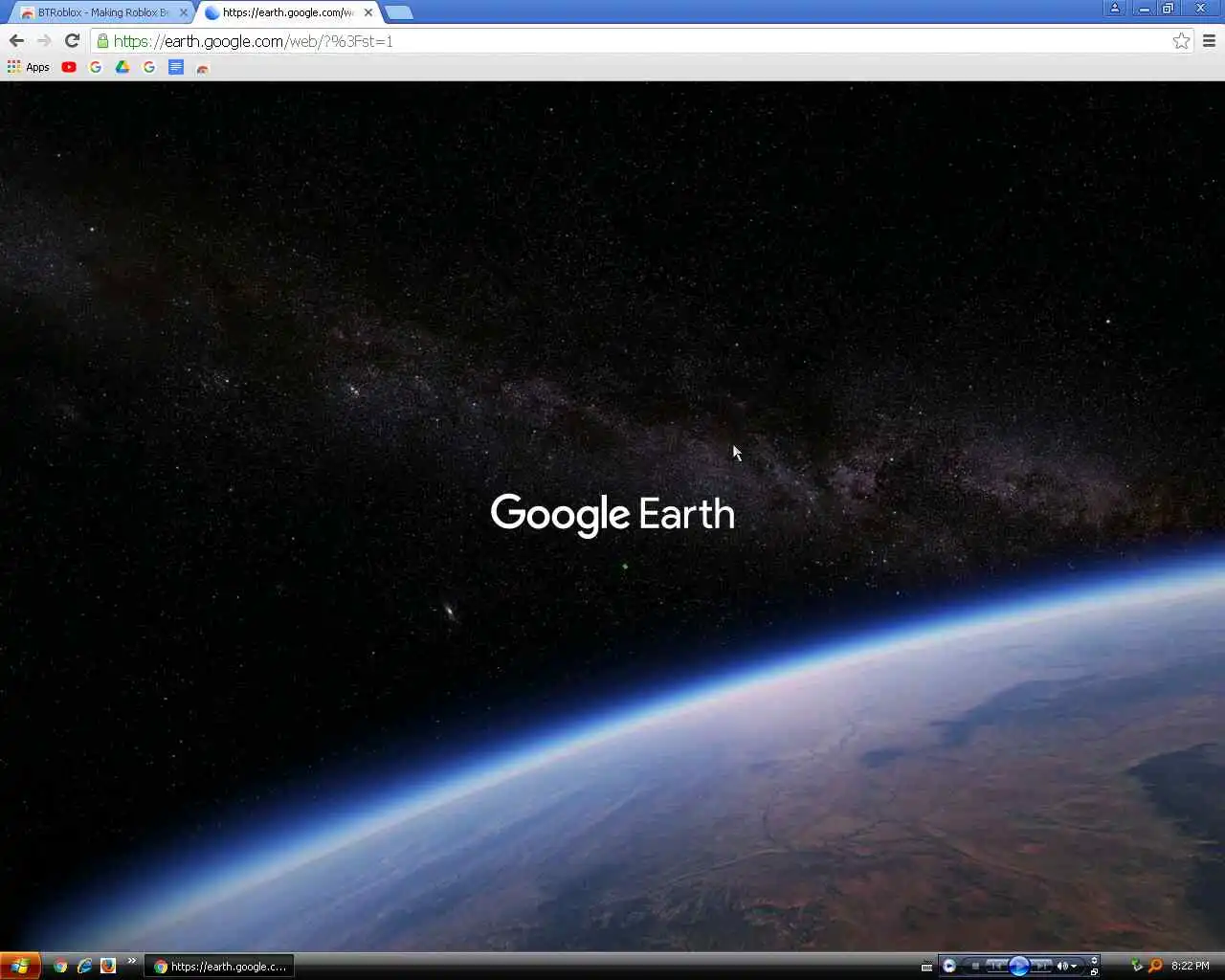Screen dimensions: 1225x980
Task: Open Windows Media Player from mini toolbar
Action: pyautogui.click(x=948, y=966)
